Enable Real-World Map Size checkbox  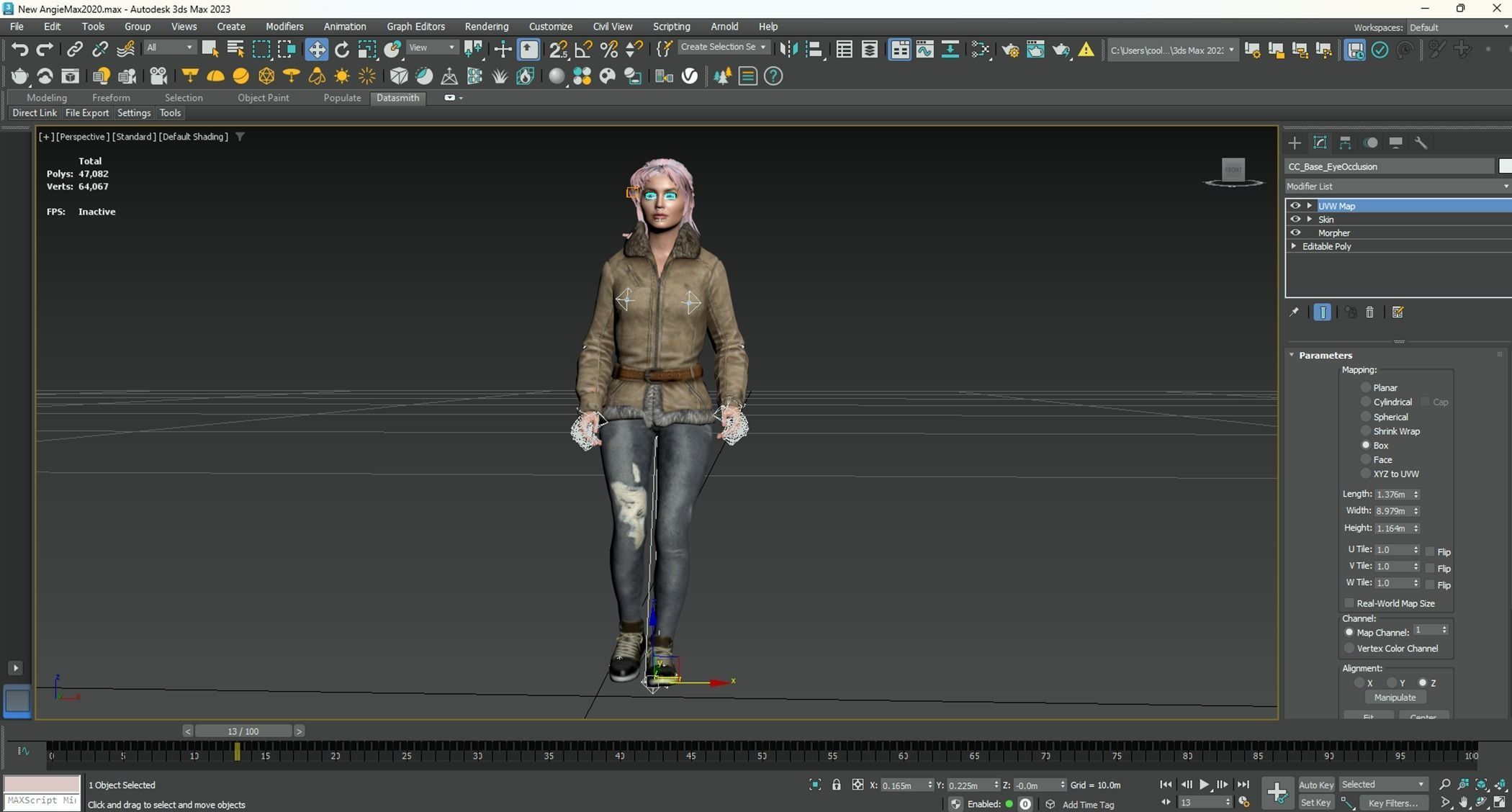[1349, 603]
